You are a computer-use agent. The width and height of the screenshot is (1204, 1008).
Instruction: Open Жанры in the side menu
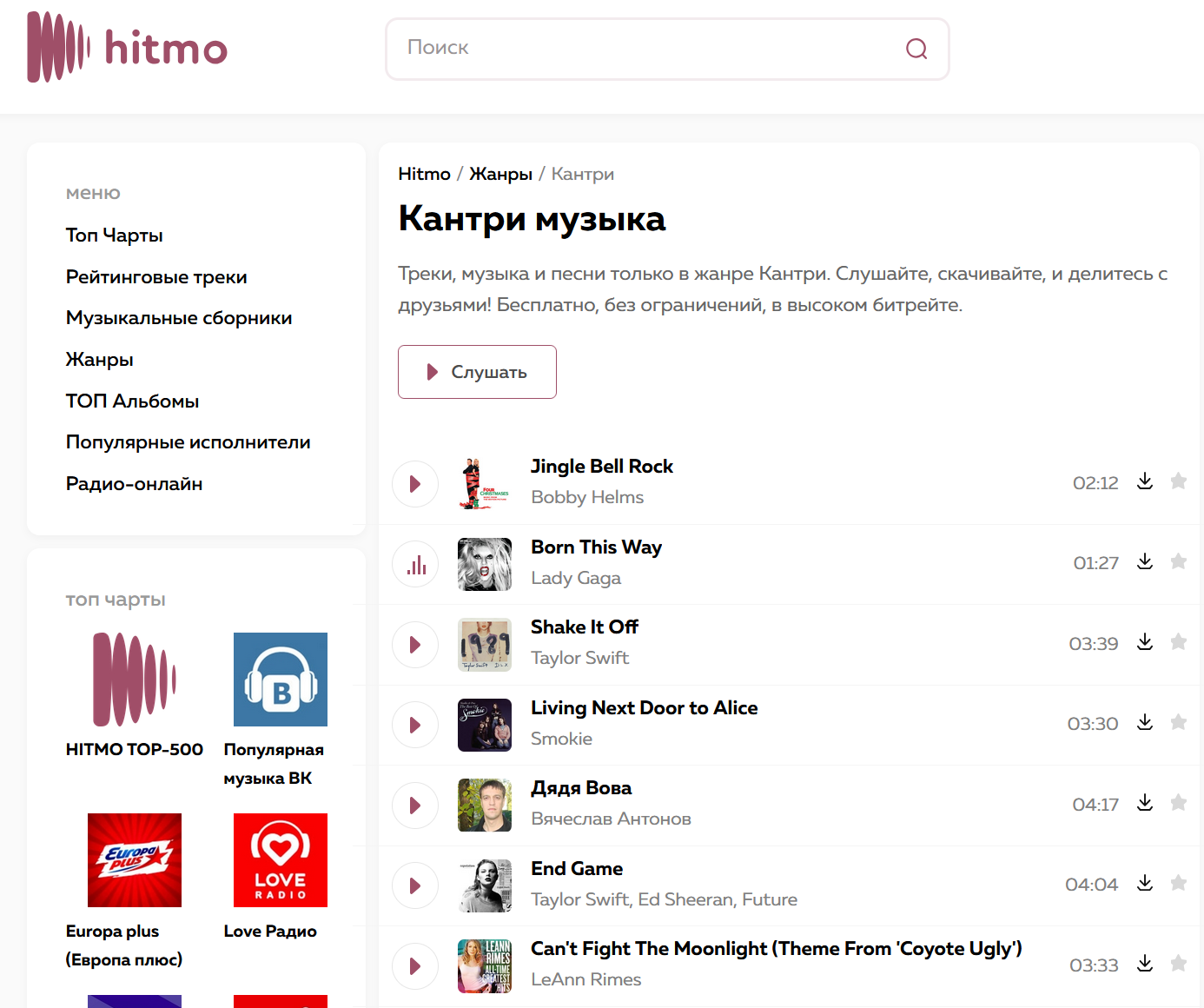pos(100,360)
